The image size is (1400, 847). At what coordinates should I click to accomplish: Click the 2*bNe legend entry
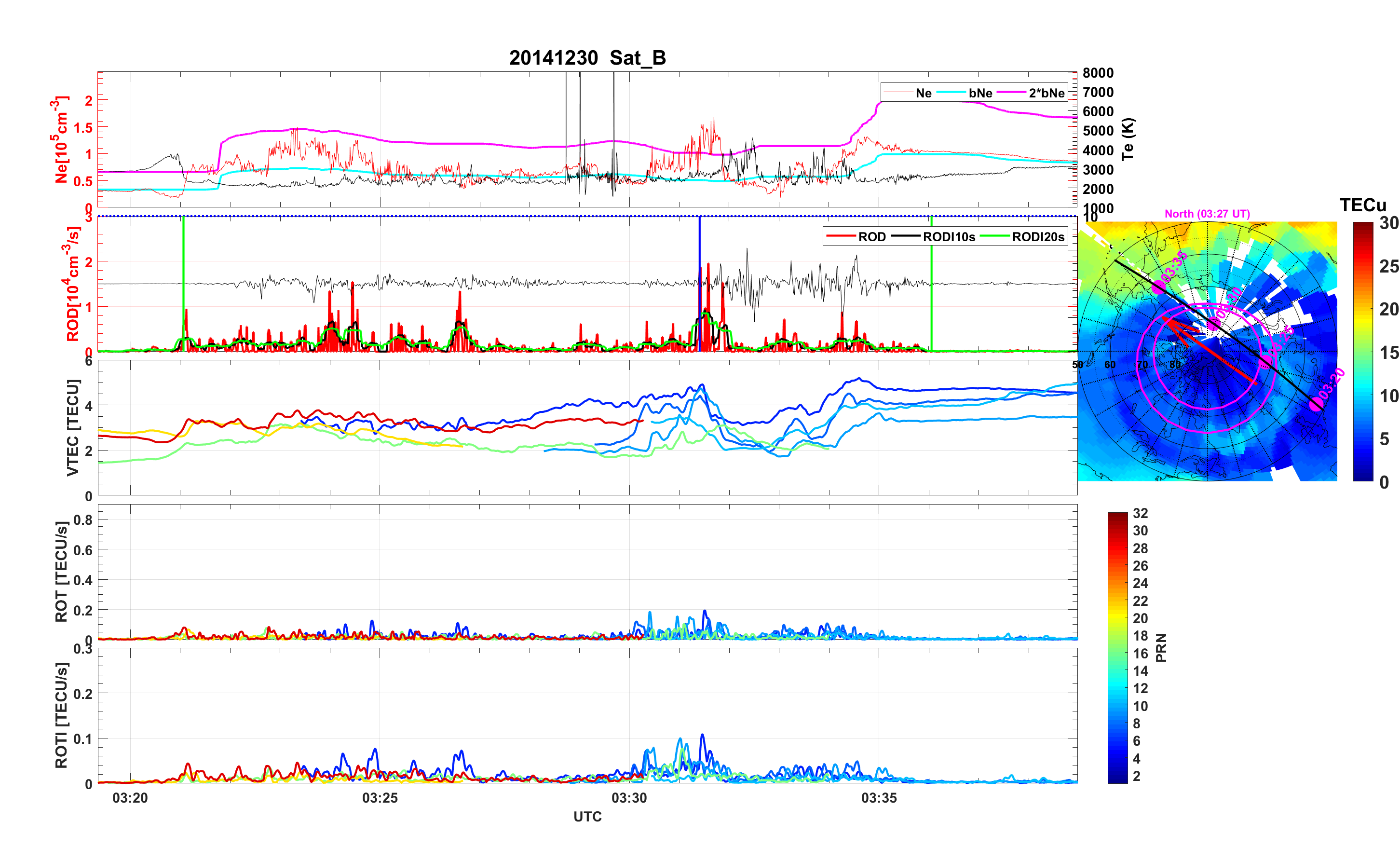(x=1046, y=93)
